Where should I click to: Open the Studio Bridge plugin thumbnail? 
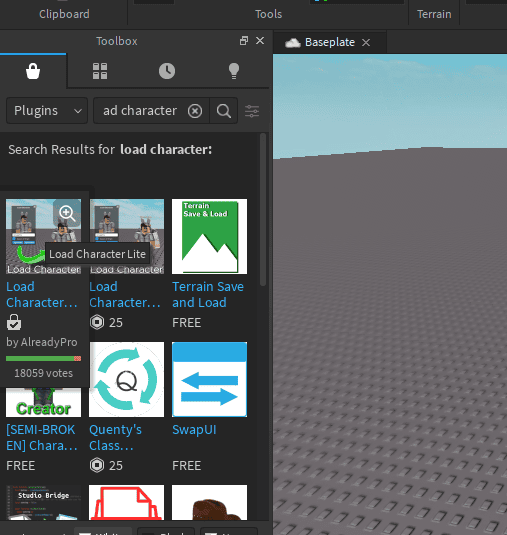[43, 503]
